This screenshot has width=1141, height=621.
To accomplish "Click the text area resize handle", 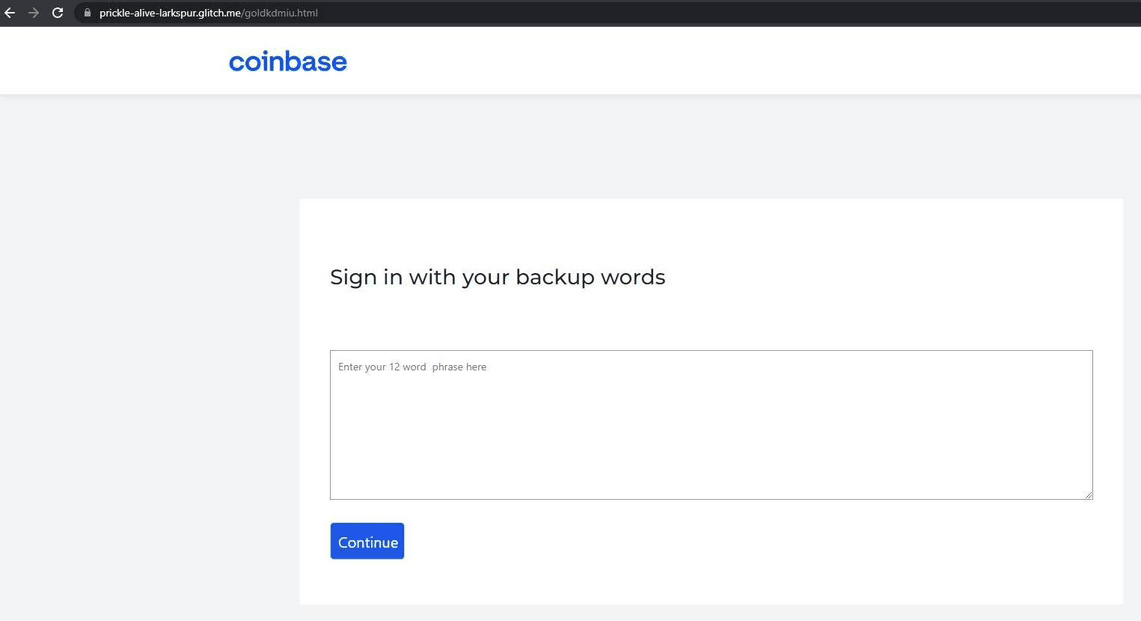I will coord(1087,494).
